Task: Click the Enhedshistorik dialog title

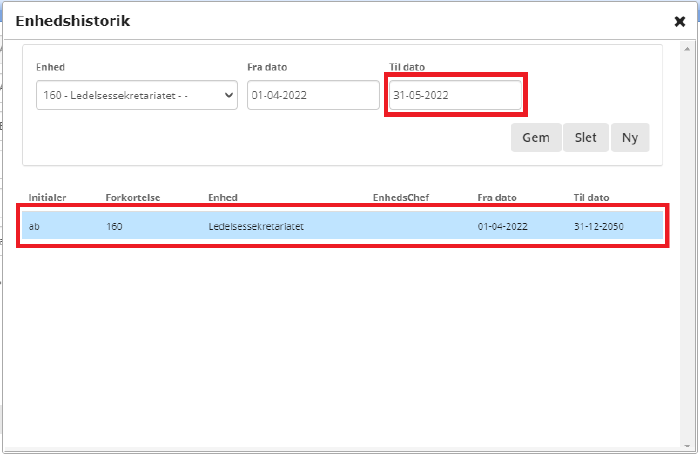Action: 72,21
